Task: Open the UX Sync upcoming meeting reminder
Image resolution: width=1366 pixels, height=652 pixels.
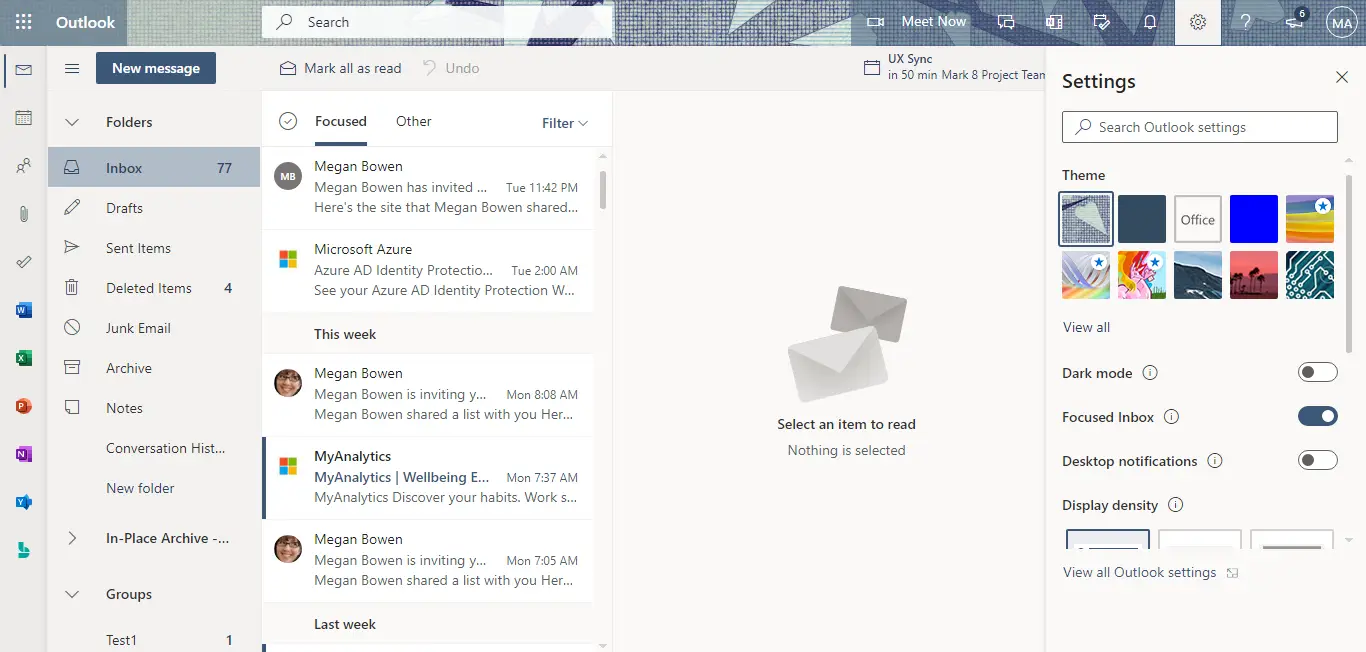Action: click(x=954, y=67)
